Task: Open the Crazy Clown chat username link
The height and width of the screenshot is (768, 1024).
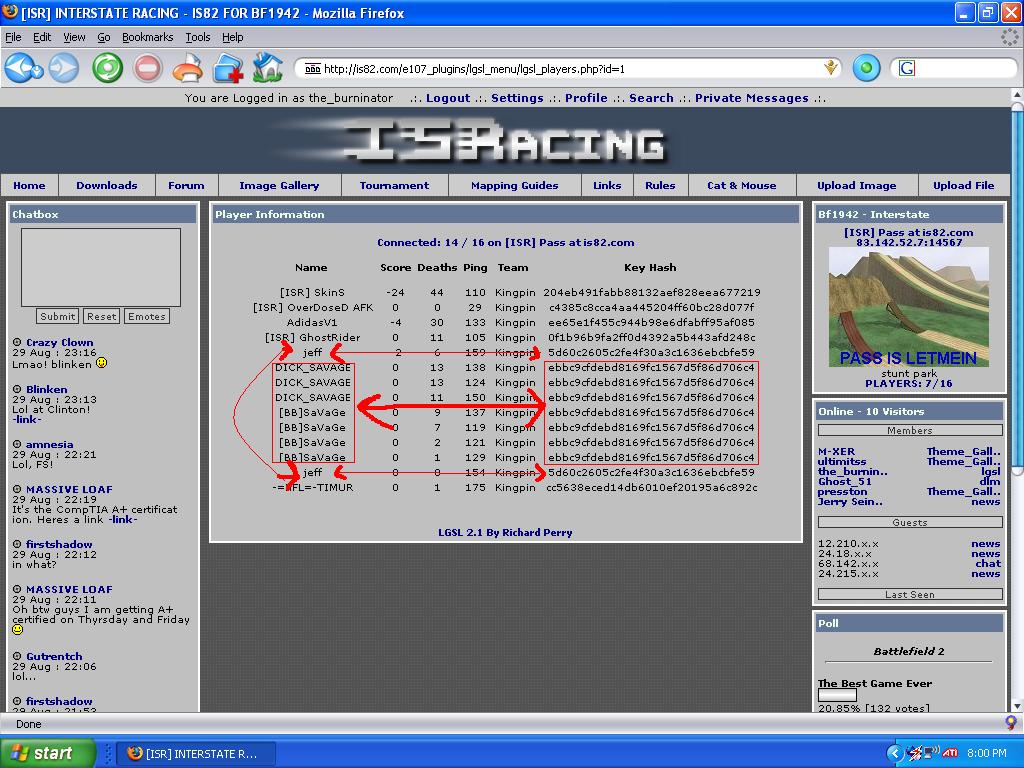Action: pyautogui.click(x=59, y=342)
